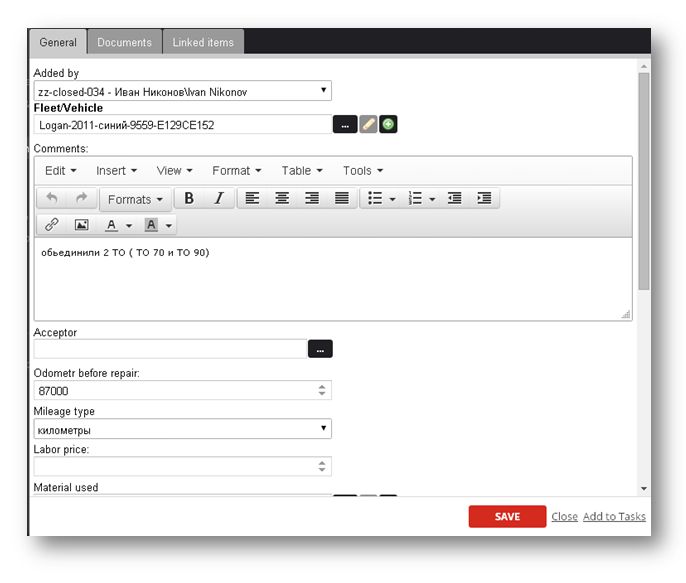Browse Fleet/Vehicle with ellipsis button
The width and height of the screenshot is (686, 583).
(345, 125)
